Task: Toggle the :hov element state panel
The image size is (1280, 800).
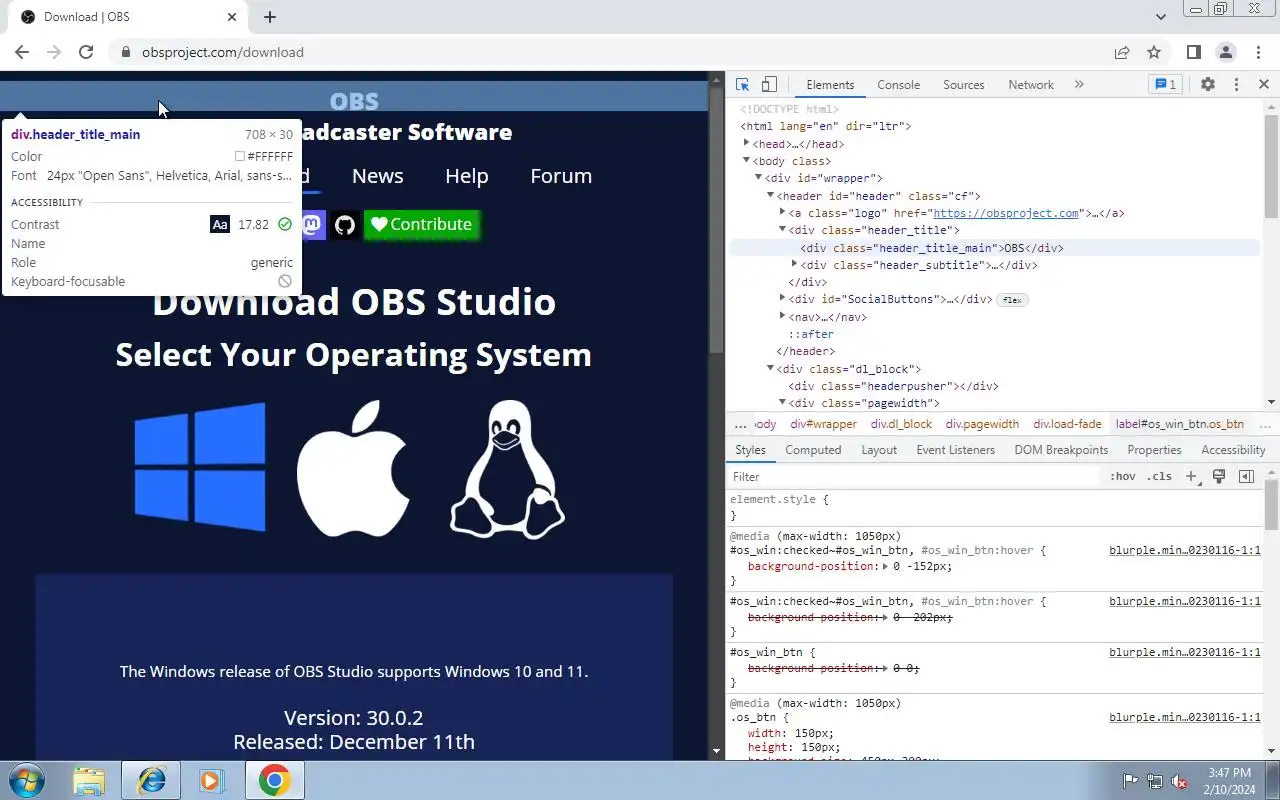Action: 1123,477
